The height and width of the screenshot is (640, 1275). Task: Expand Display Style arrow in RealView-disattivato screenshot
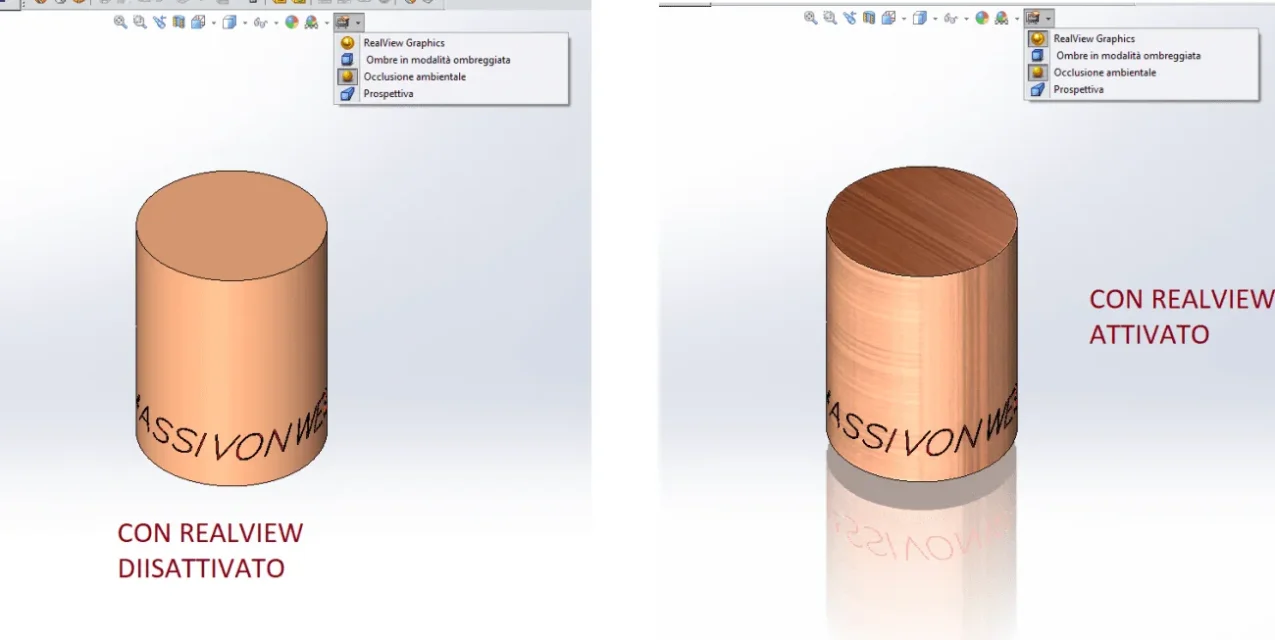pos(245,23)
